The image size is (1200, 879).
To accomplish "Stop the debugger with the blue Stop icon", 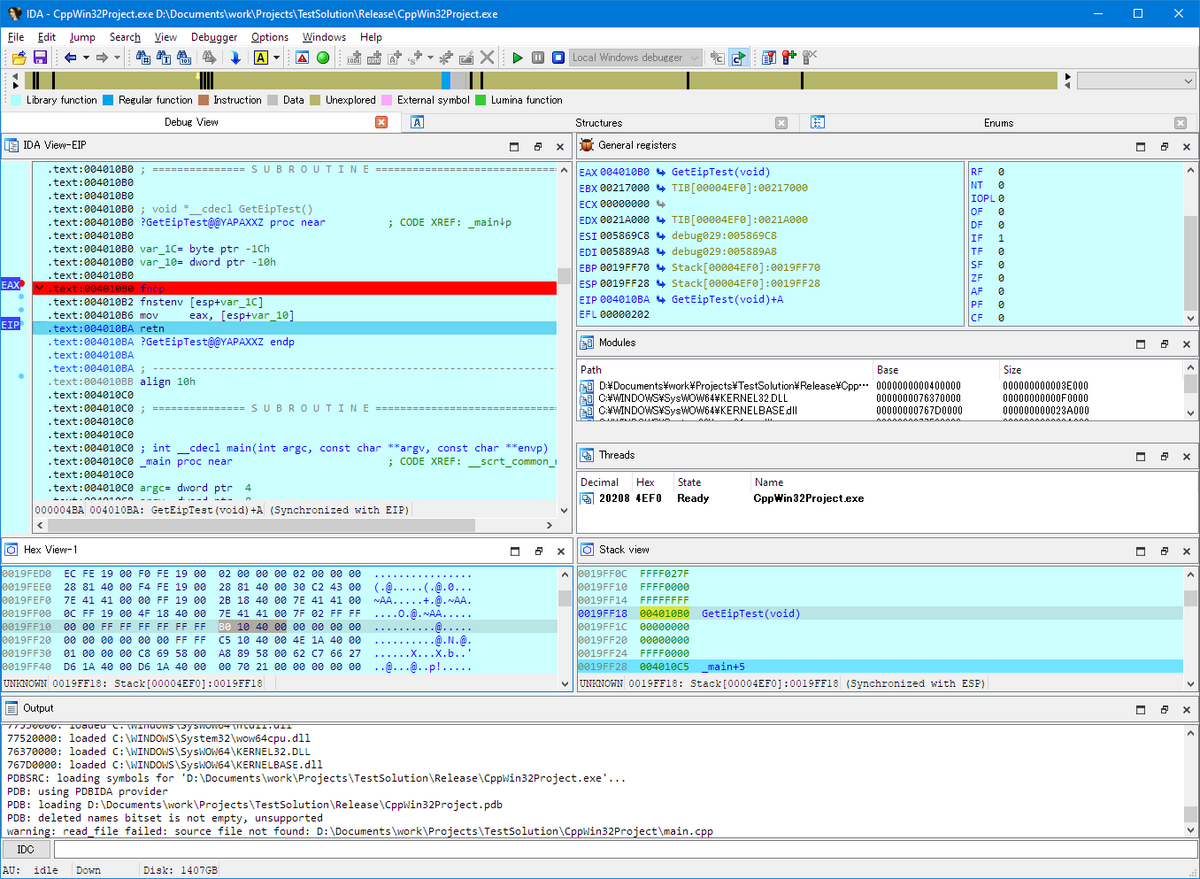I will pyautogui.click(x=560, y=57).
